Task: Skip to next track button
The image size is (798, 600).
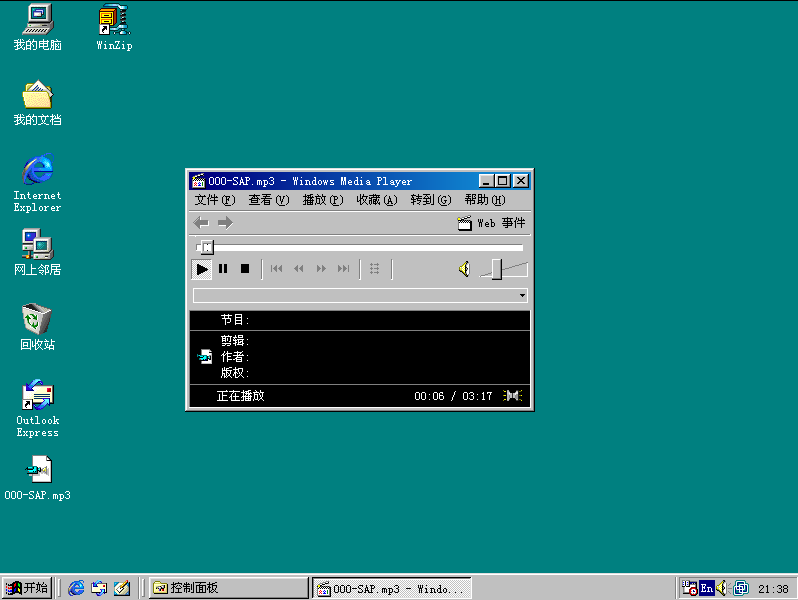Action: [x=344, y=269]
